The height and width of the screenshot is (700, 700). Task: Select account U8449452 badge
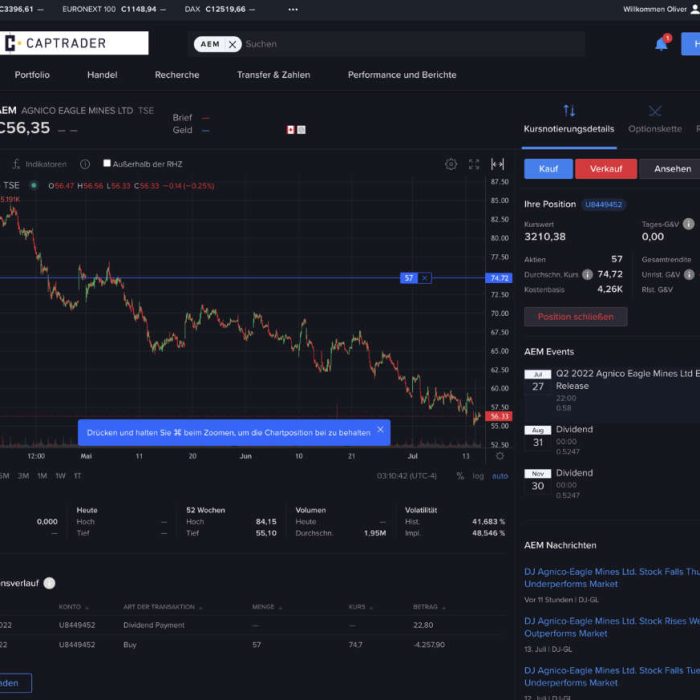tap(603, 204)
